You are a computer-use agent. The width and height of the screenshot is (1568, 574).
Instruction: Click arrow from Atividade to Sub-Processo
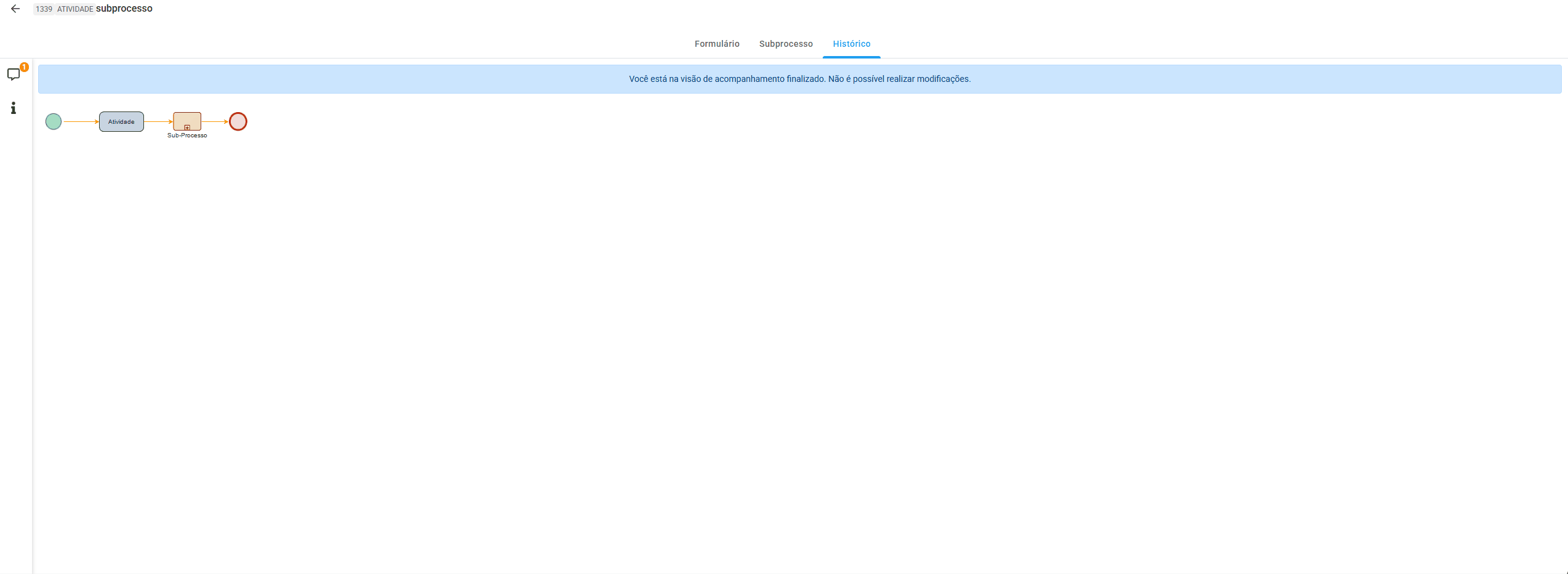tap(158, 121)
